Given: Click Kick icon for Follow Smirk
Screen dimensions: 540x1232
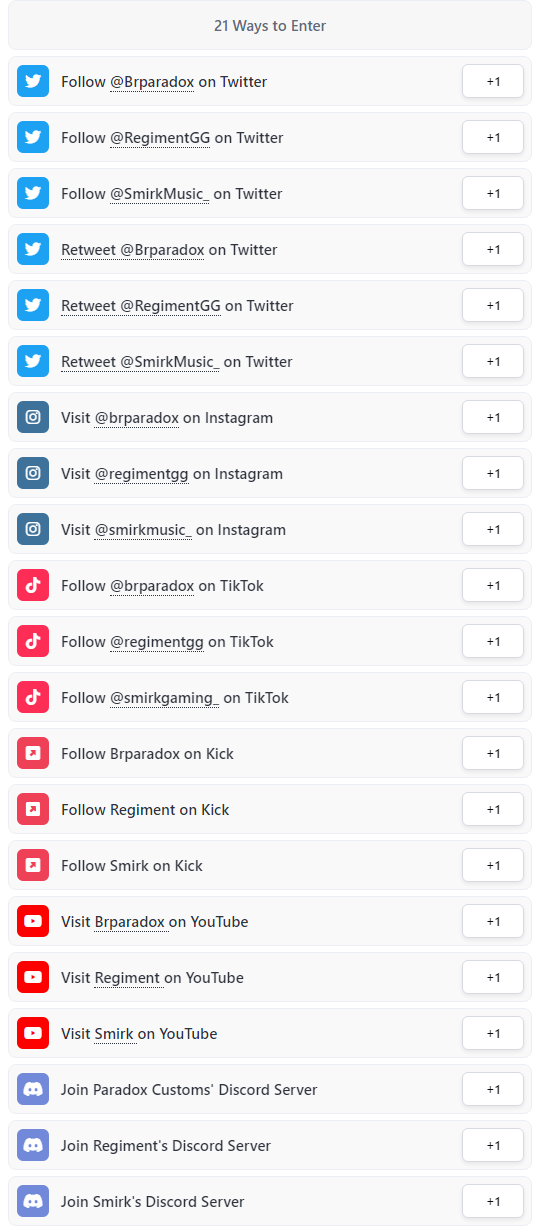Looking at the screenshot, I should (33, 866).
